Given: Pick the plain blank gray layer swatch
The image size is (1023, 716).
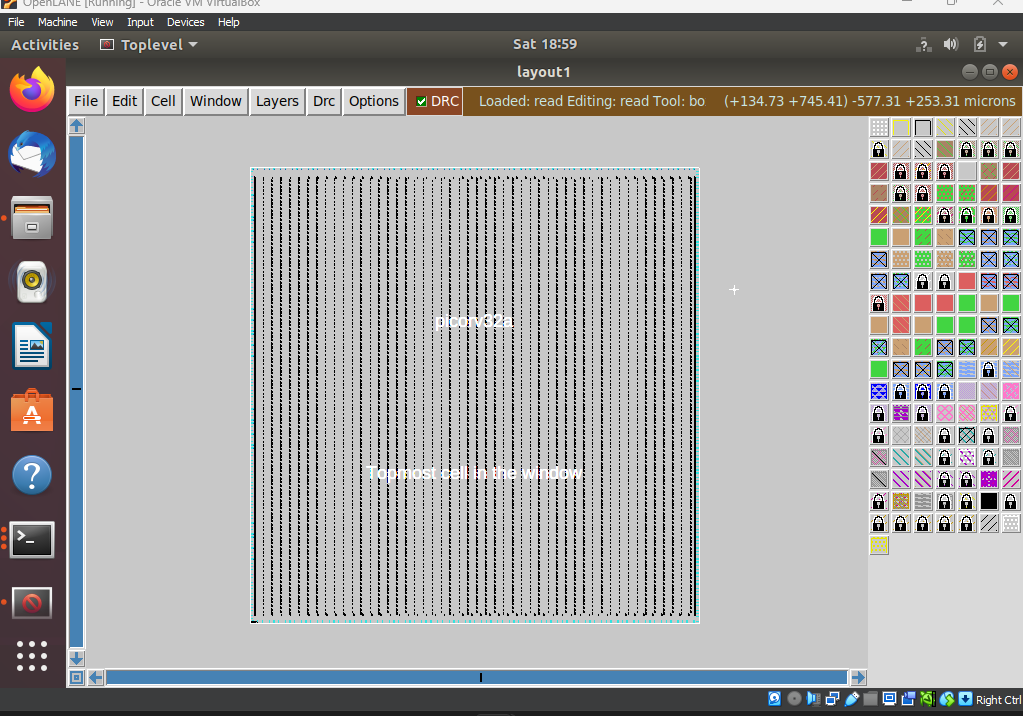Looking at the screenshot, I should (967, 171).
